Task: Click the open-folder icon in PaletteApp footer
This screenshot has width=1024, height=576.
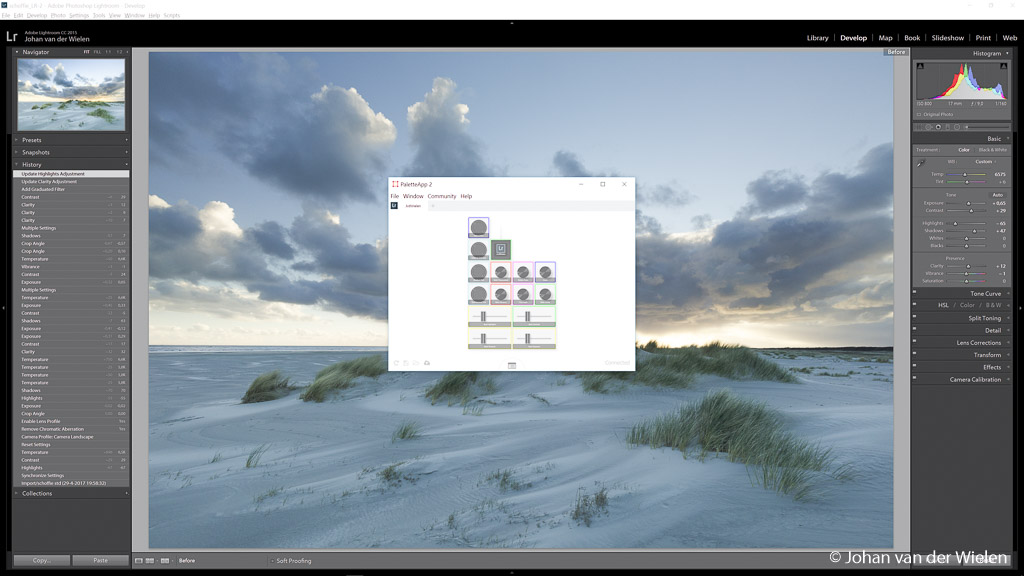Action: (x=416, y=363)
